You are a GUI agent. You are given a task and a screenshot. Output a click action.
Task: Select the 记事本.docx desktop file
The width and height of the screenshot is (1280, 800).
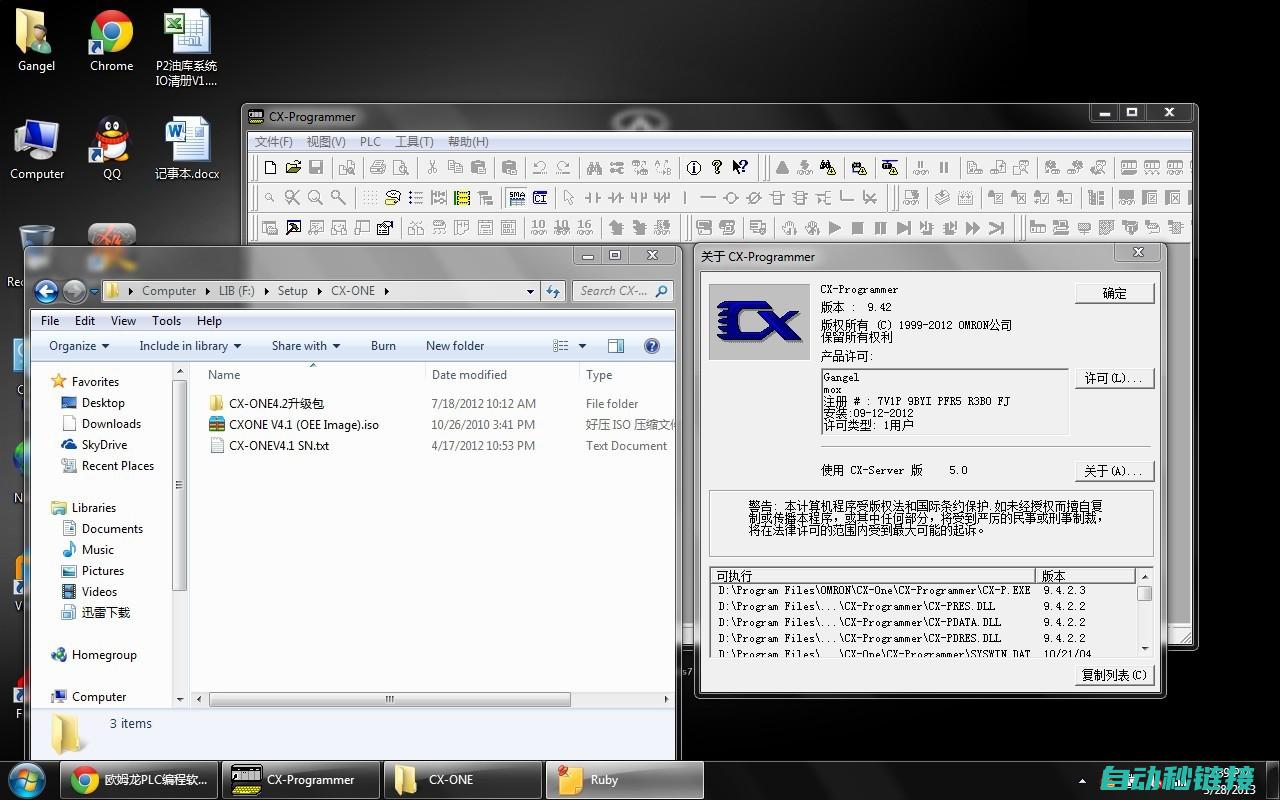187,148
